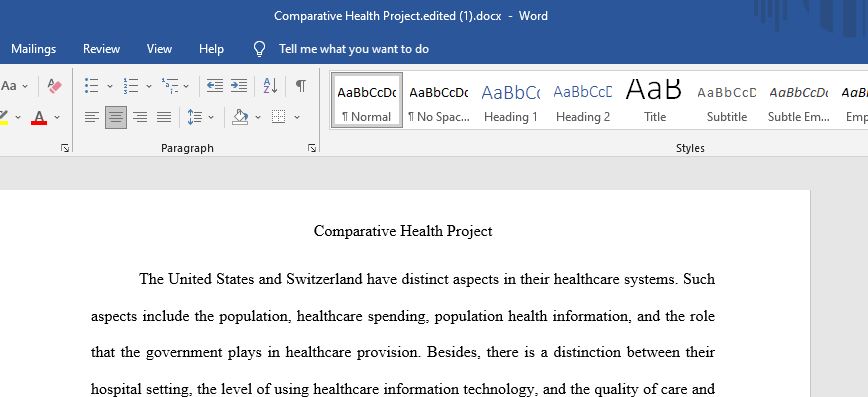Click the Increase Indent icon
Image resolution: width=868 pixels, height=397 pixels.
[x=239, y=85]
